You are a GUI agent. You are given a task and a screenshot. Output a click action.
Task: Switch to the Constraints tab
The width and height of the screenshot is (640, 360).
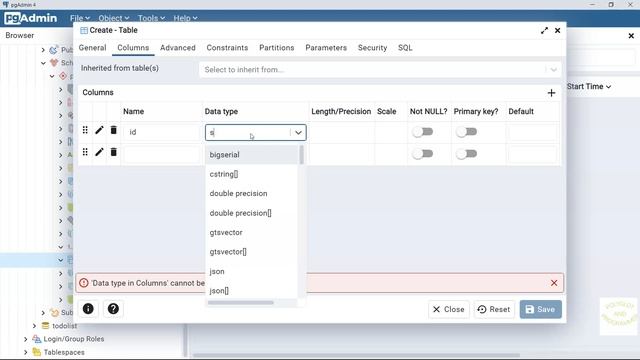click(x=227, y=48)
